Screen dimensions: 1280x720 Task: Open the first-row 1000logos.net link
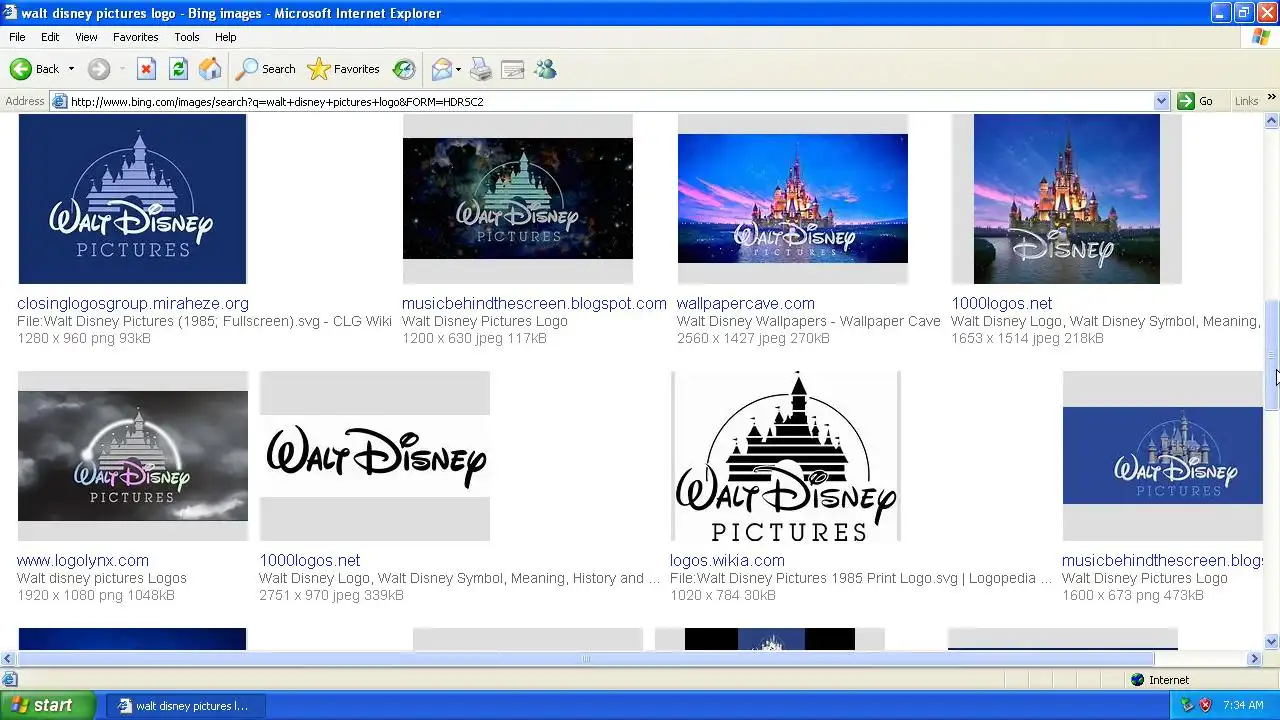(1002, 303)
